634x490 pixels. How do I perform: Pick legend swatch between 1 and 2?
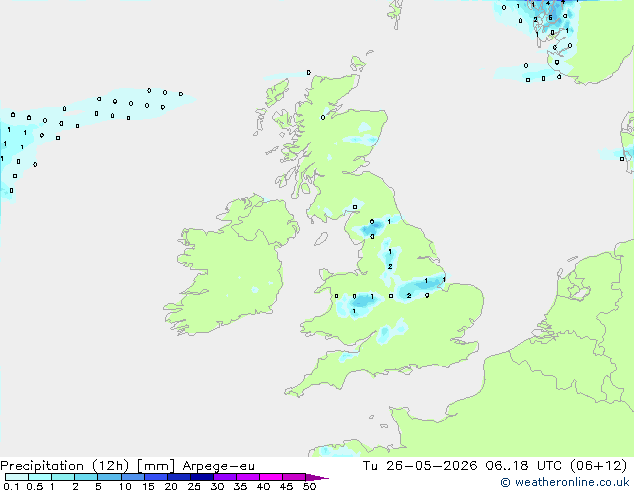click(x=63, y=477)
